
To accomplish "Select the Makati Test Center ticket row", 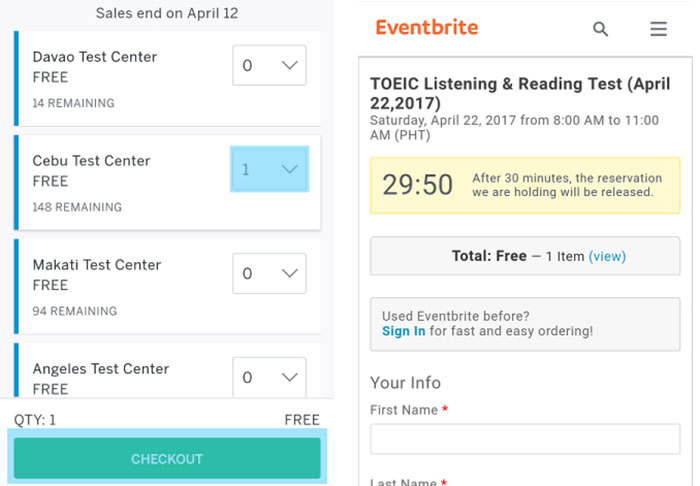I will tap(167, 287).
